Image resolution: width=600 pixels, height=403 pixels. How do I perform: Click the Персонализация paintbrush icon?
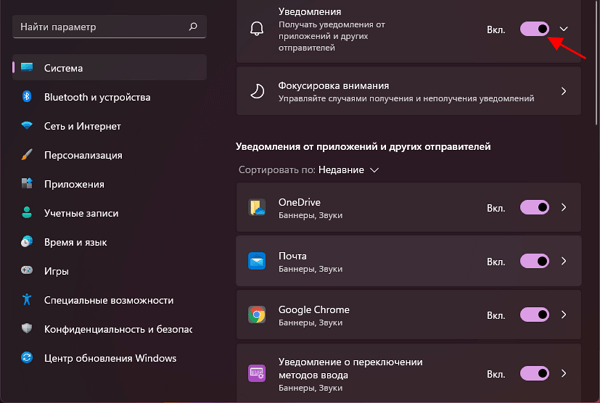pos(27,155)
